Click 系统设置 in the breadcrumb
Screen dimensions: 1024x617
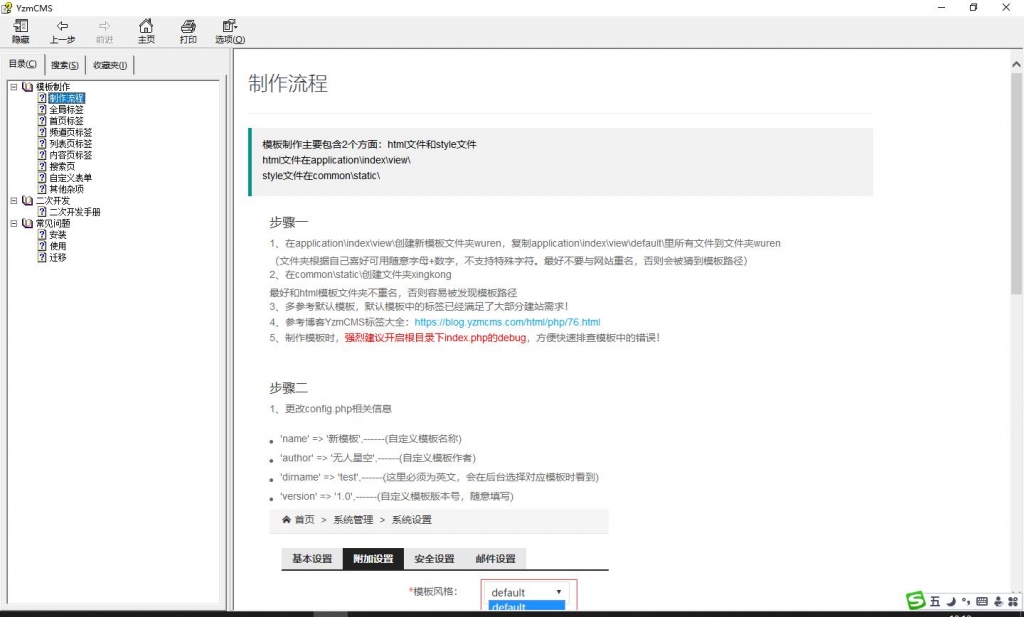pyautogui.click(x=411, y=520)
